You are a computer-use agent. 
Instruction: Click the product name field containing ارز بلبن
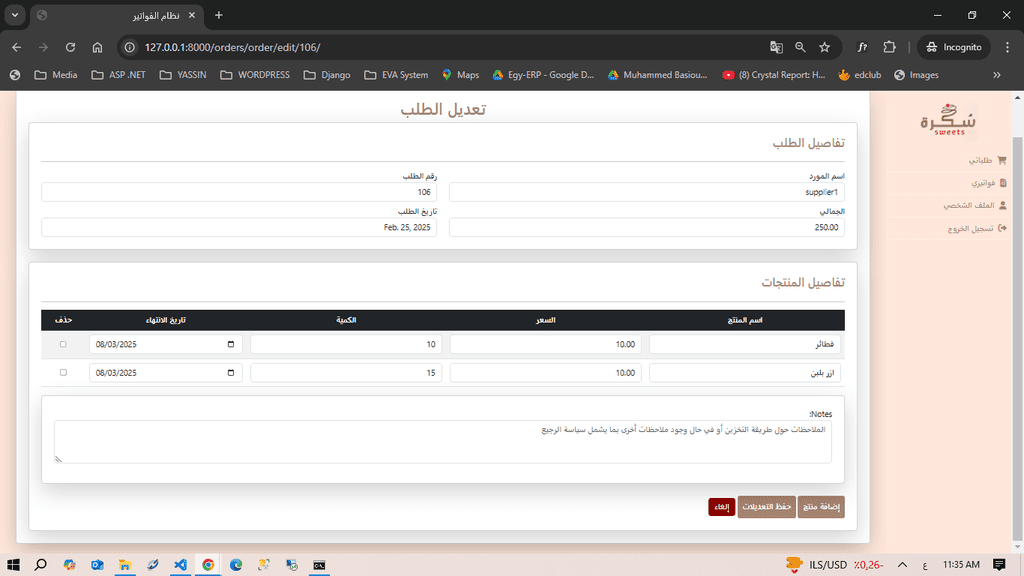[744, 373]
